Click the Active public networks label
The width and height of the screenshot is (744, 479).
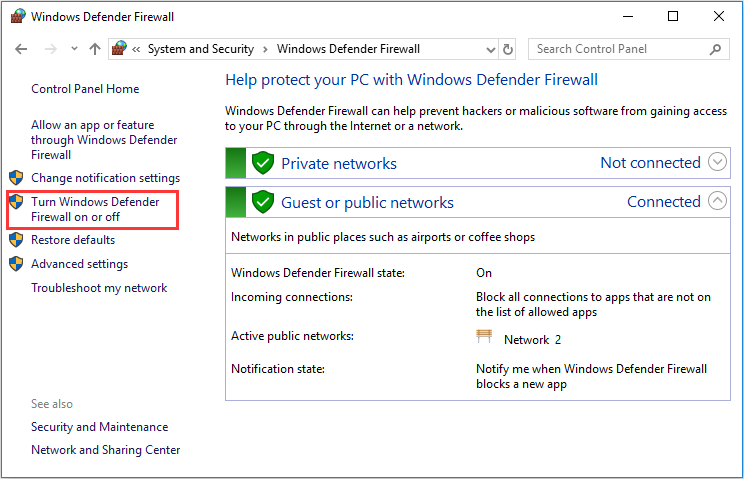(292, 336)
